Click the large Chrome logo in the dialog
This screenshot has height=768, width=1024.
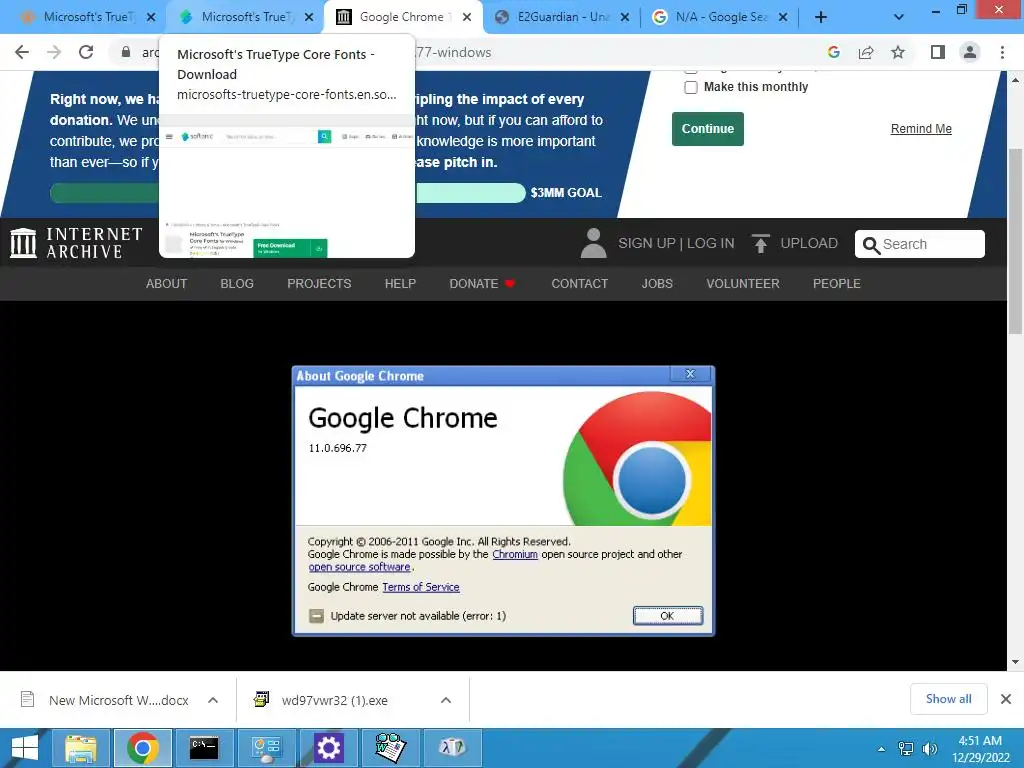click(637, 459)
